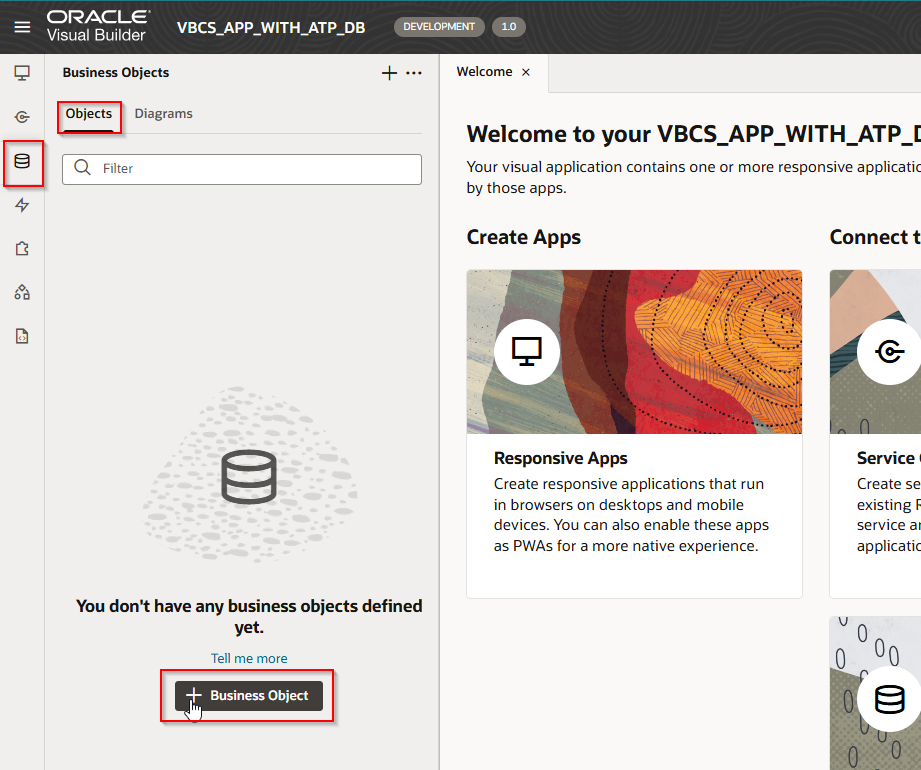The width and height of the screenshot is (921, 770).
Task: Open Processes lightning bolt navigator icon
Action: [22, 205]
